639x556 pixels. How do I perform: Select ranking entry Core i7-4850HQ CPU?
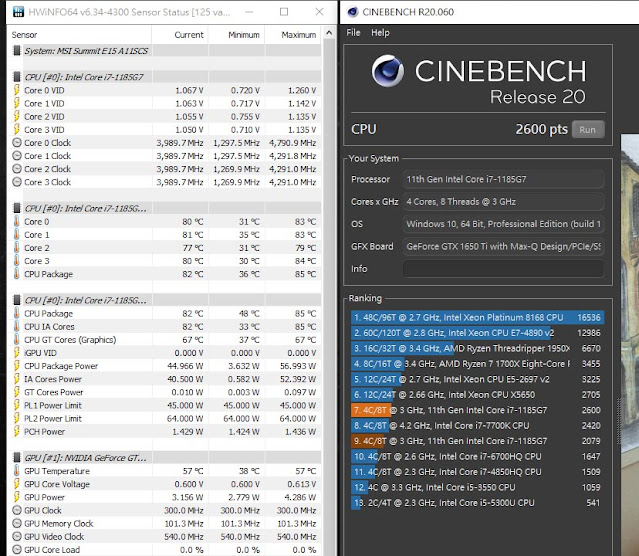coord(477,472)
